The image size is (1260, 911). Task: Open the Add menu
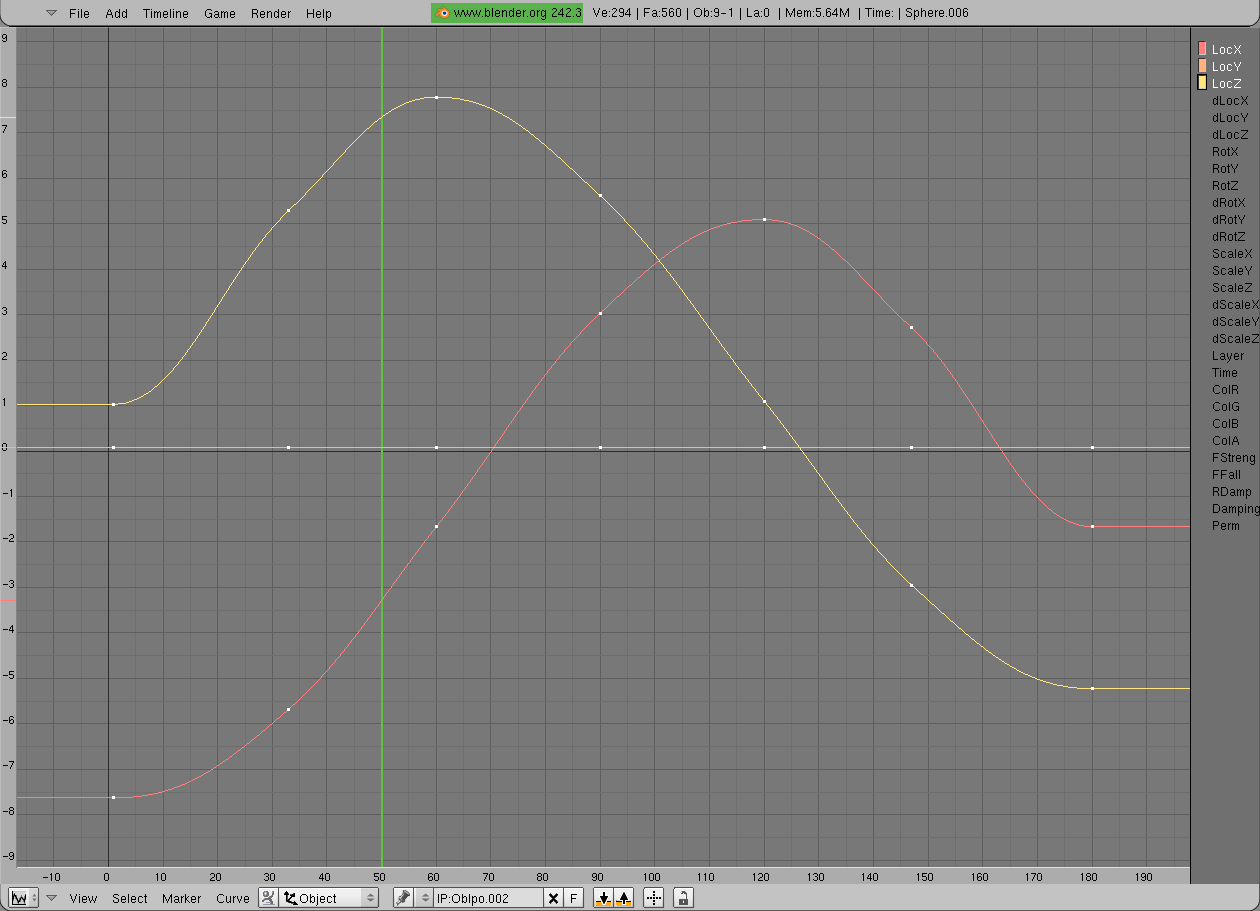click(116, 13)
